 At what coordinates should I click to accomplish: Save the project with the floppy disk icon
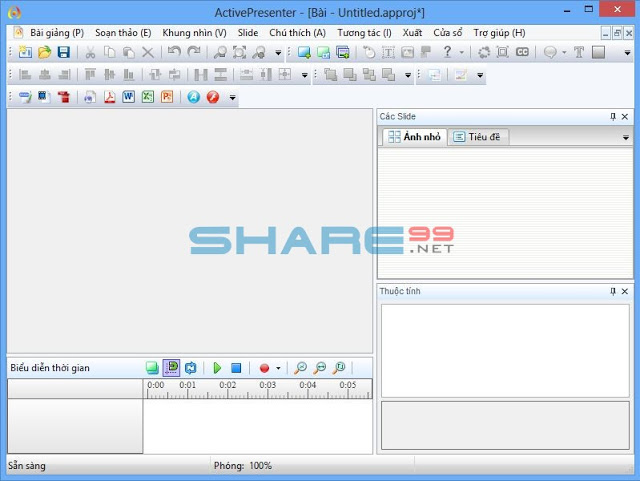point(64,52)
